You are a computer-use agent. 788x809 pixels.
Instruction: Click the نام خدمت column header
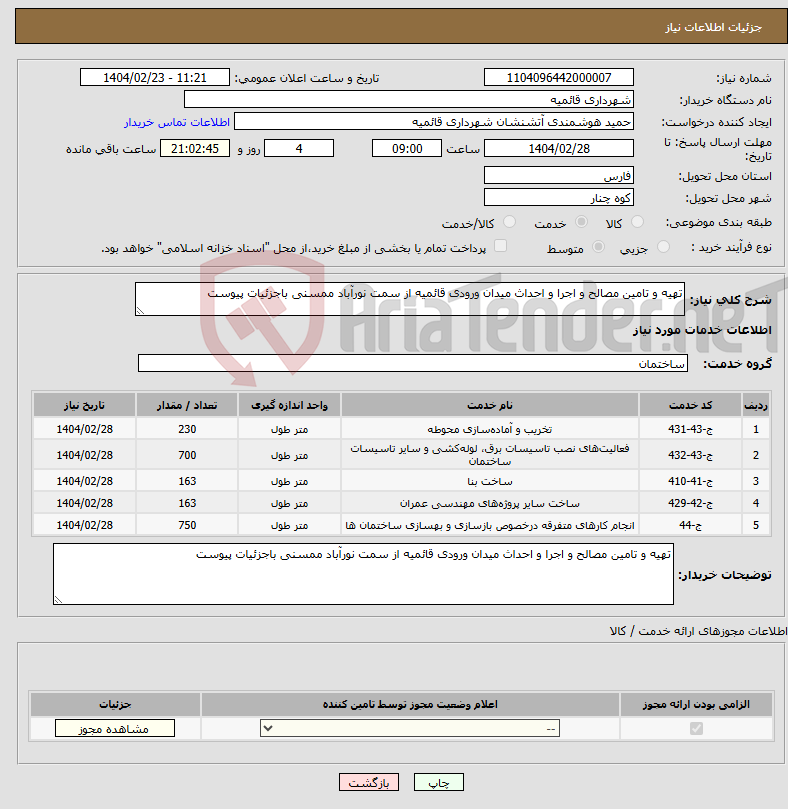click(490, 405)
